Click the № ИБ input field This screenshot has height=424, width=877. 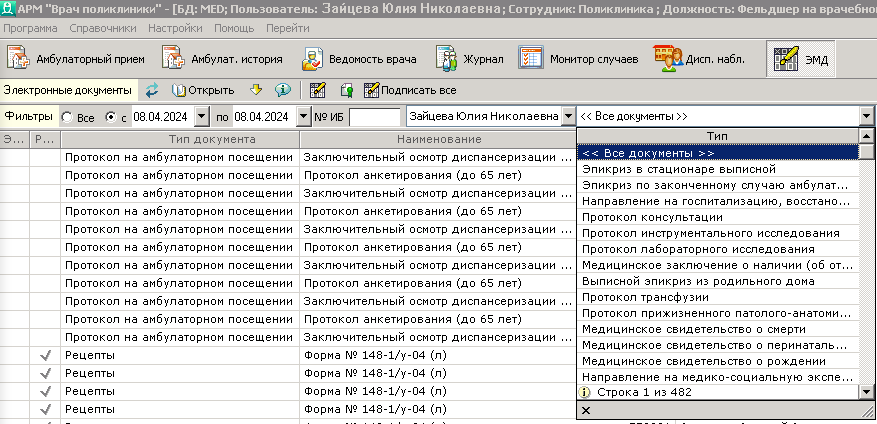click(x=374, y=117)
